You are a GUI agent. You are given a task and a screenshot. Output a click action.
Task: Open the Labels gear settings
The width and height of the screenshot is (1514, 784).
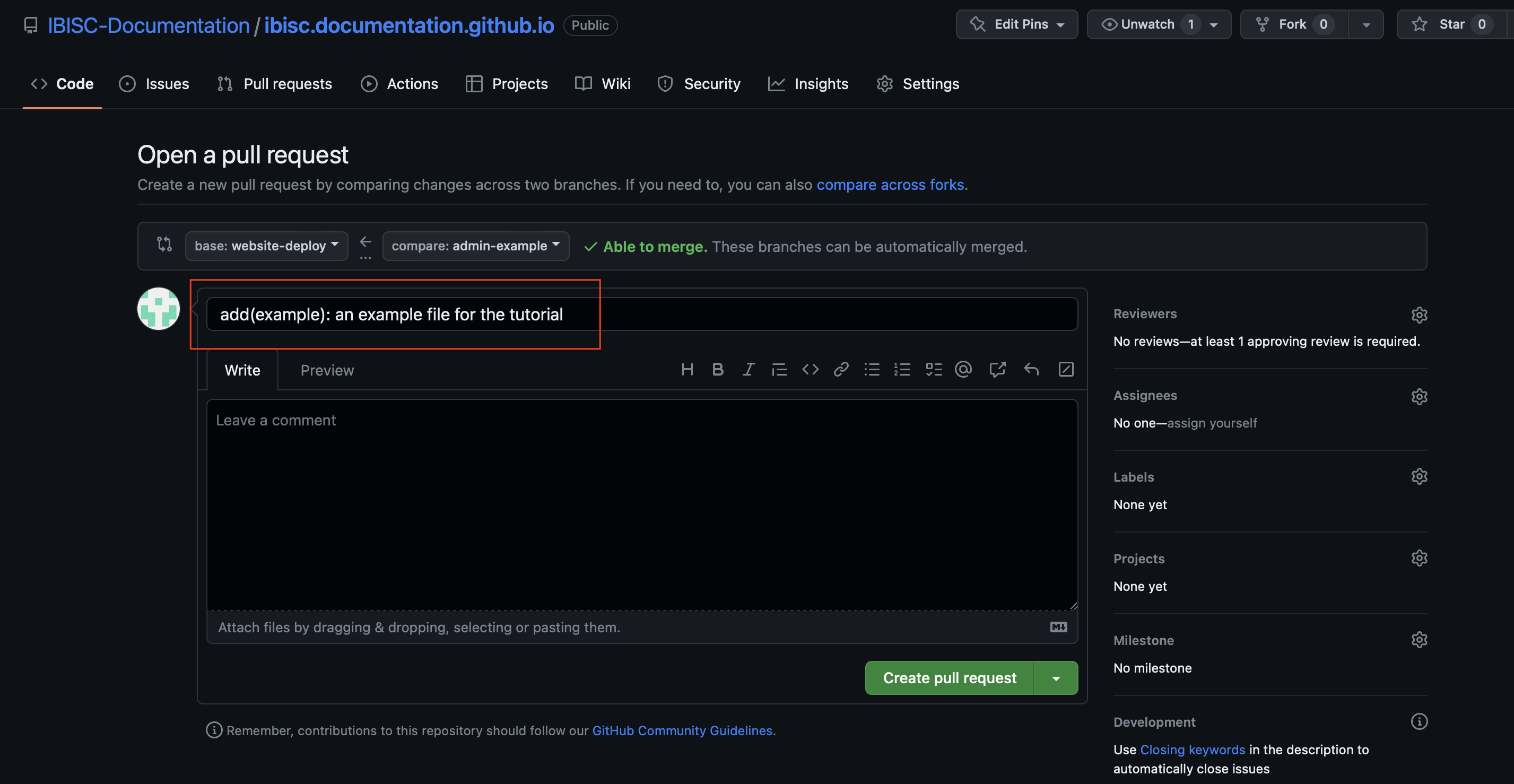pos(1419,476)
